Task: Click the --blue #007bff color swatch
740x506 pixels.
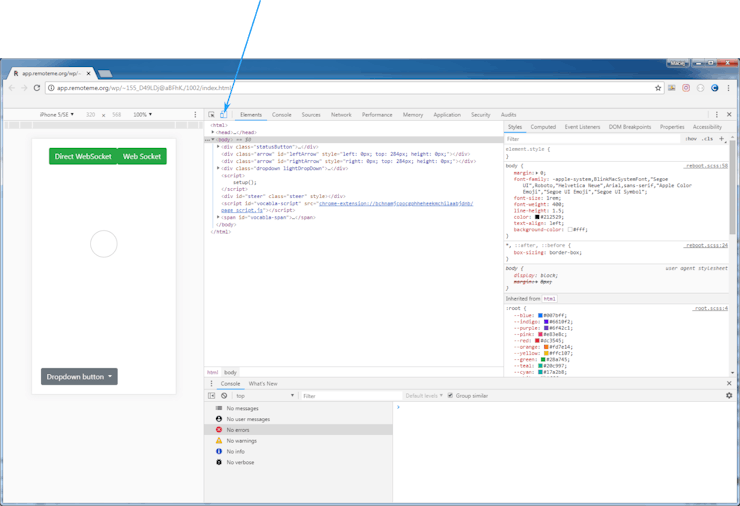Action: pyautogui.click(x=540, y=315)
